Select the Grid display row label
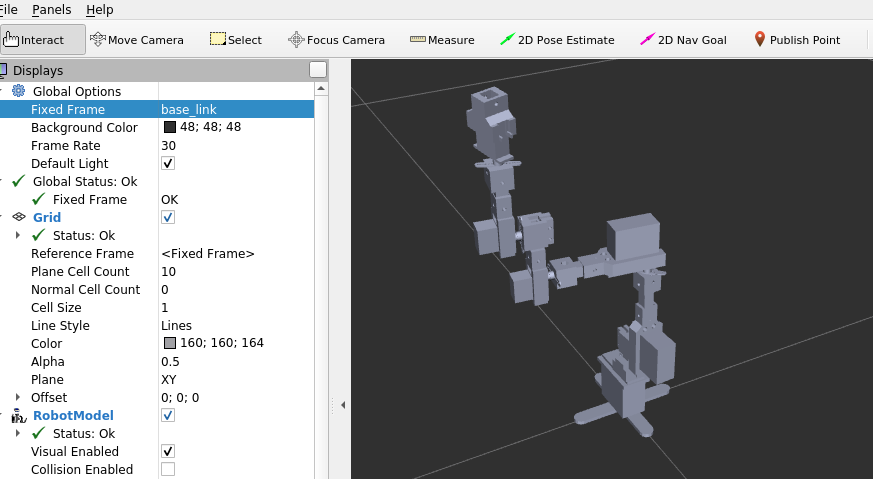This screenshot has height=479, width=873. [x=47, y=217]
